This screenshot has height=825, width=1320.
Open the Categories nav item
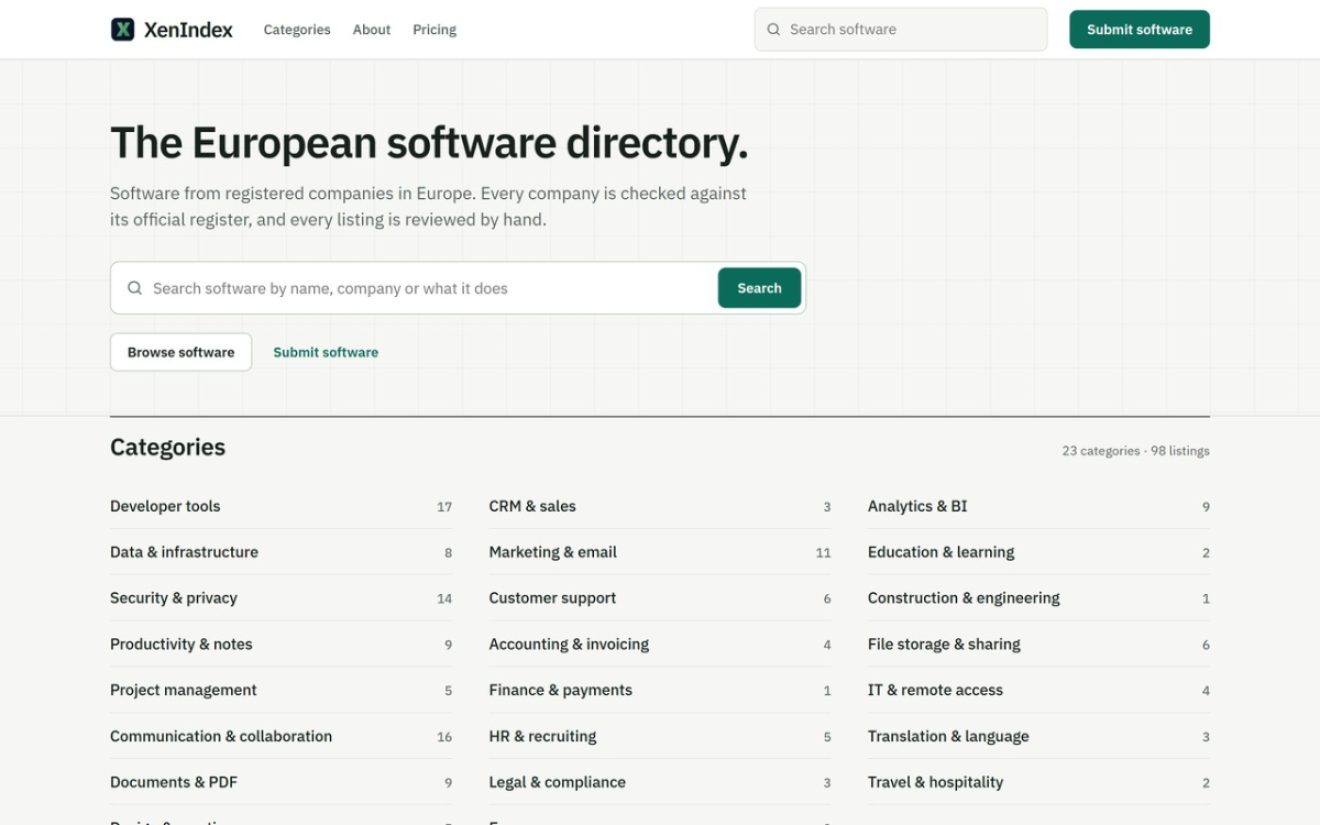[x=297, y=30]
